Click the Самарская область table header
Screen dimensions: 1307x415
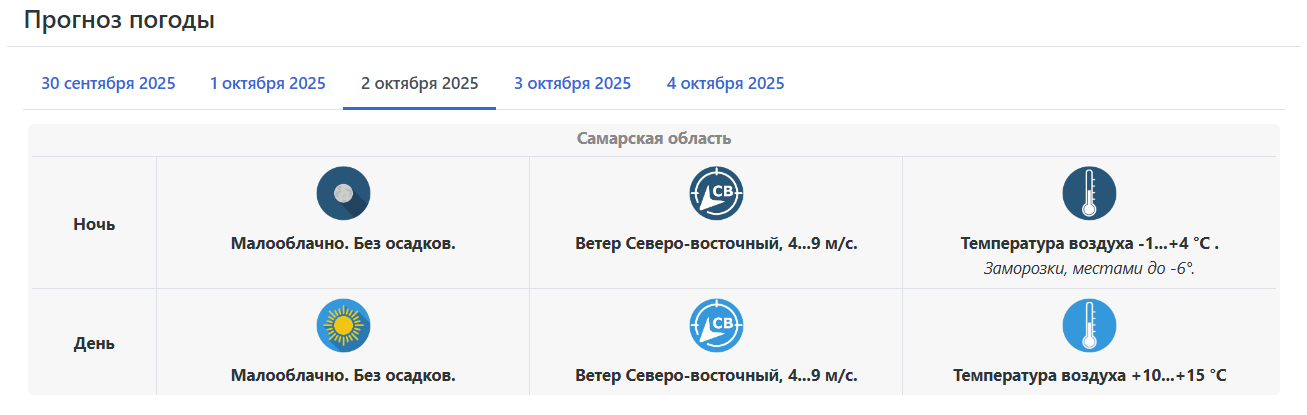tap(654, 138)
